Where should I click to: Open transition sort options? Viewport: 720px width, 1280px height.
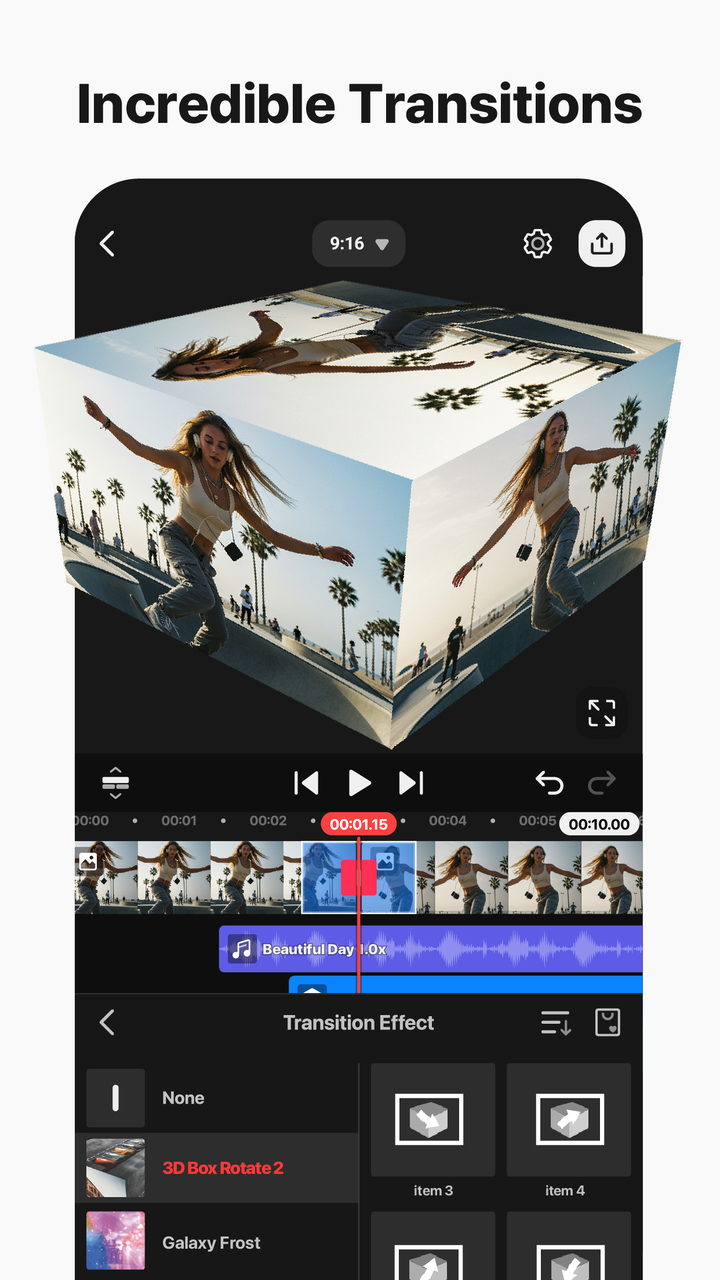coord(555,1022)
